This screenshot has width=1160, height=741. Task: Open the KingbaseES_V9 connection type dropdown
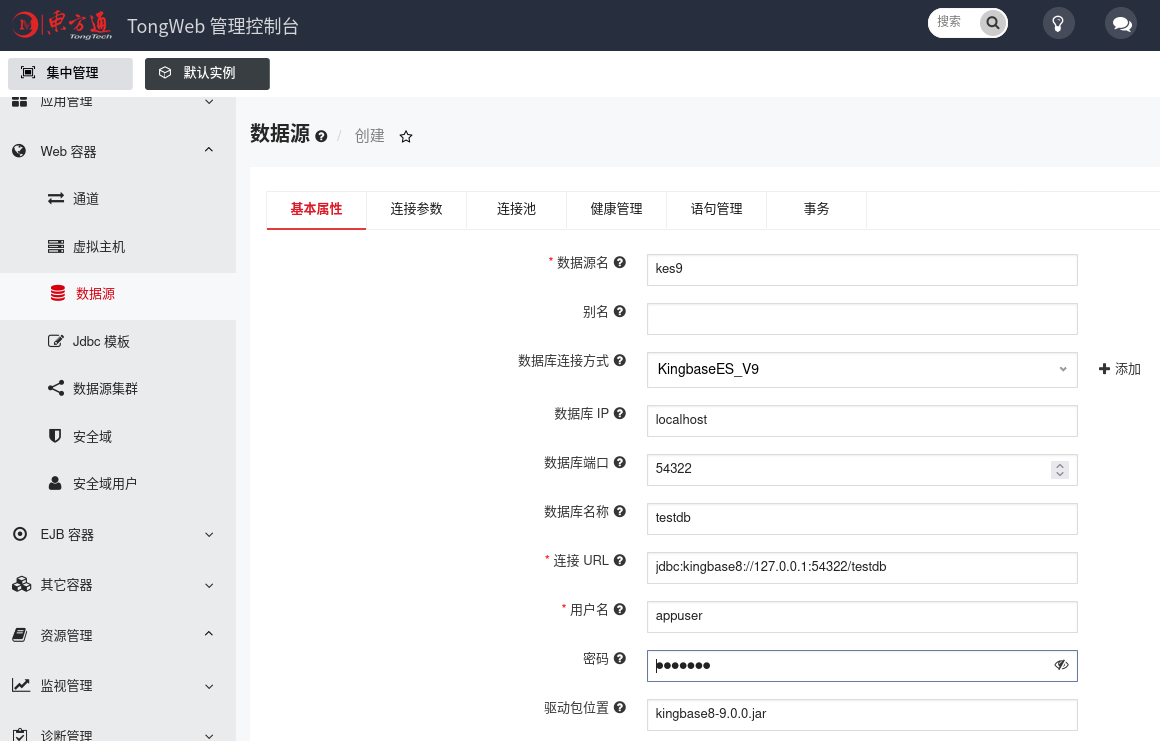[862, 370]
